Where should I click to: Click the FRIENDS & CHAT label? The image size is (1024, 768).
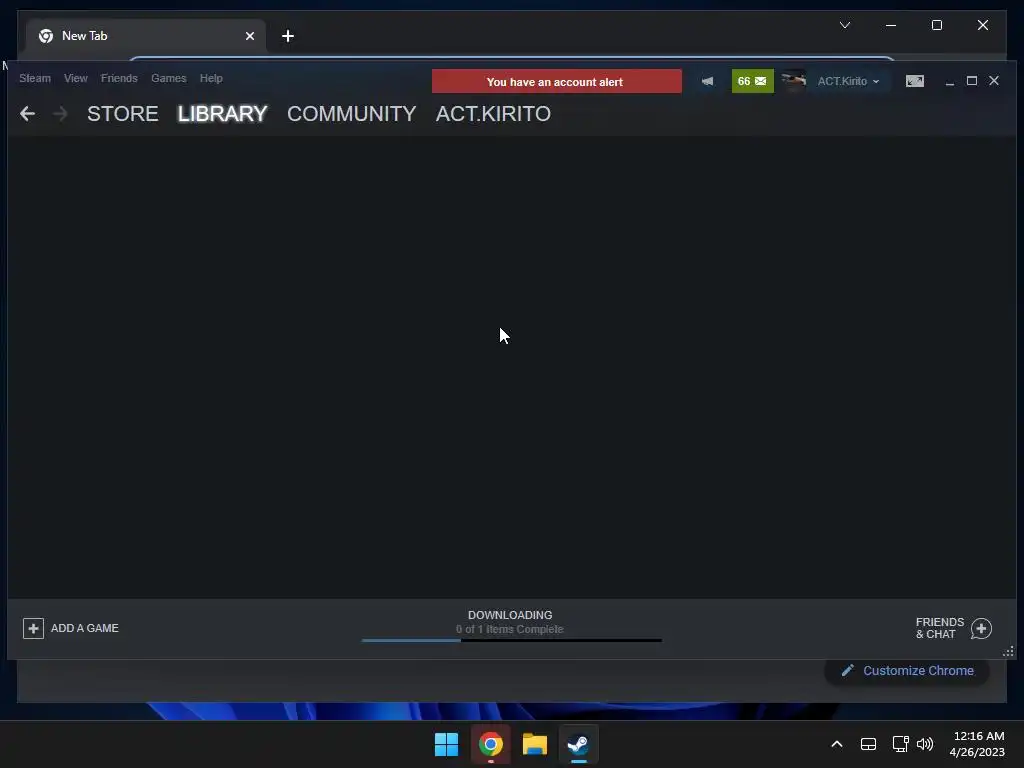940,628
